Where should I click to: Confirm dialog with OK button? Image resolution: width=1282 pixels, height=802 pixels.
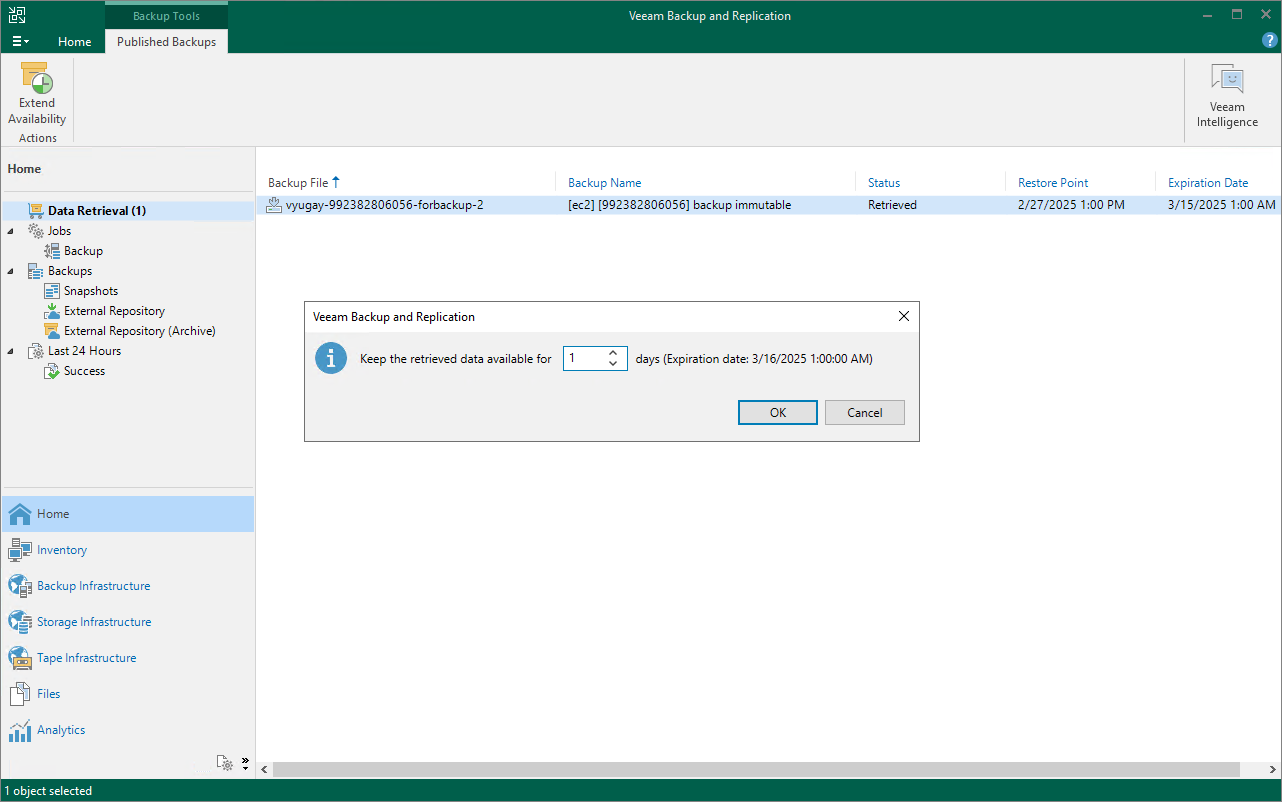click(778, 413)
